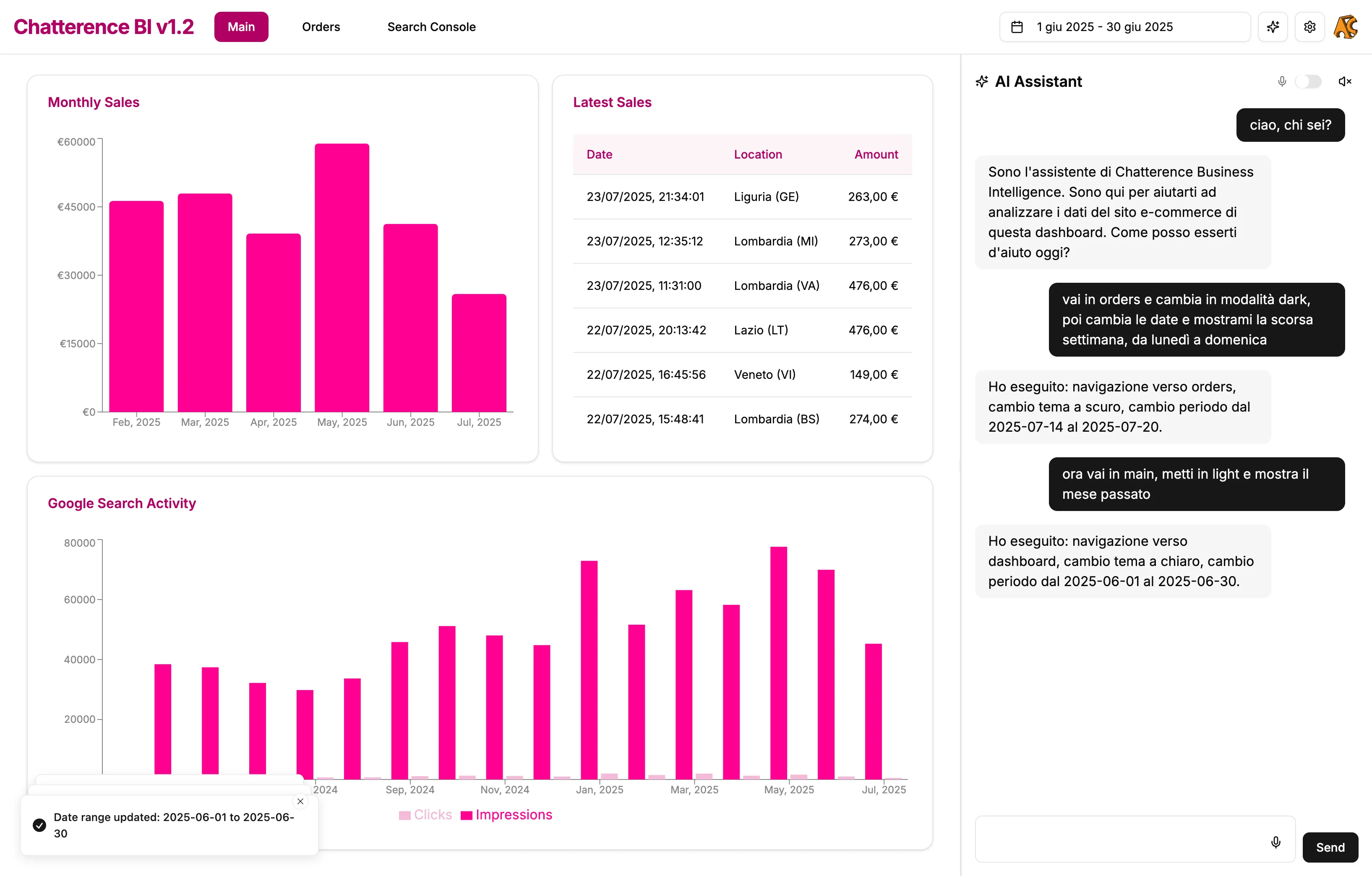1372x876 pixels.
Task: Click the Chatterence BI v1.2 logo
Action: coord(104,26)
